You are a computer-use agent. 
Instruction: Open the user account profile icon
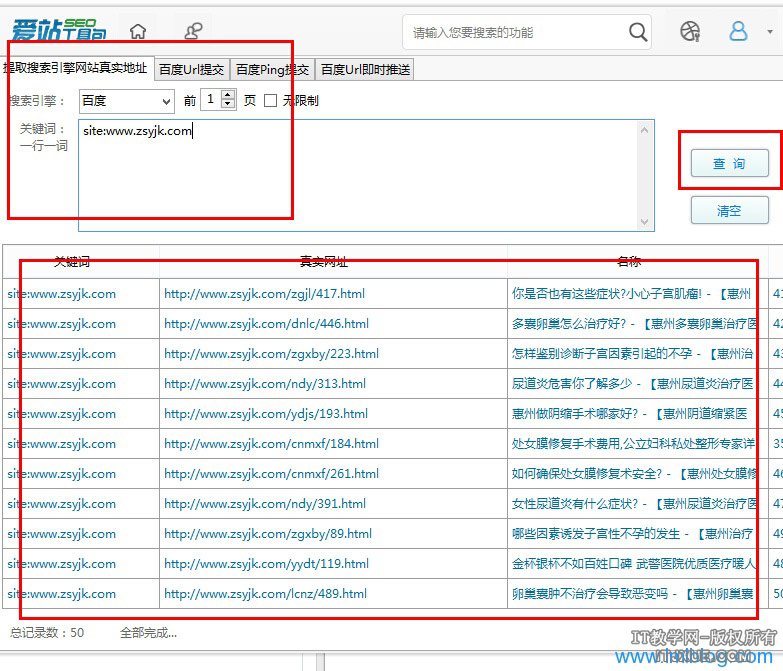[738, 32]
